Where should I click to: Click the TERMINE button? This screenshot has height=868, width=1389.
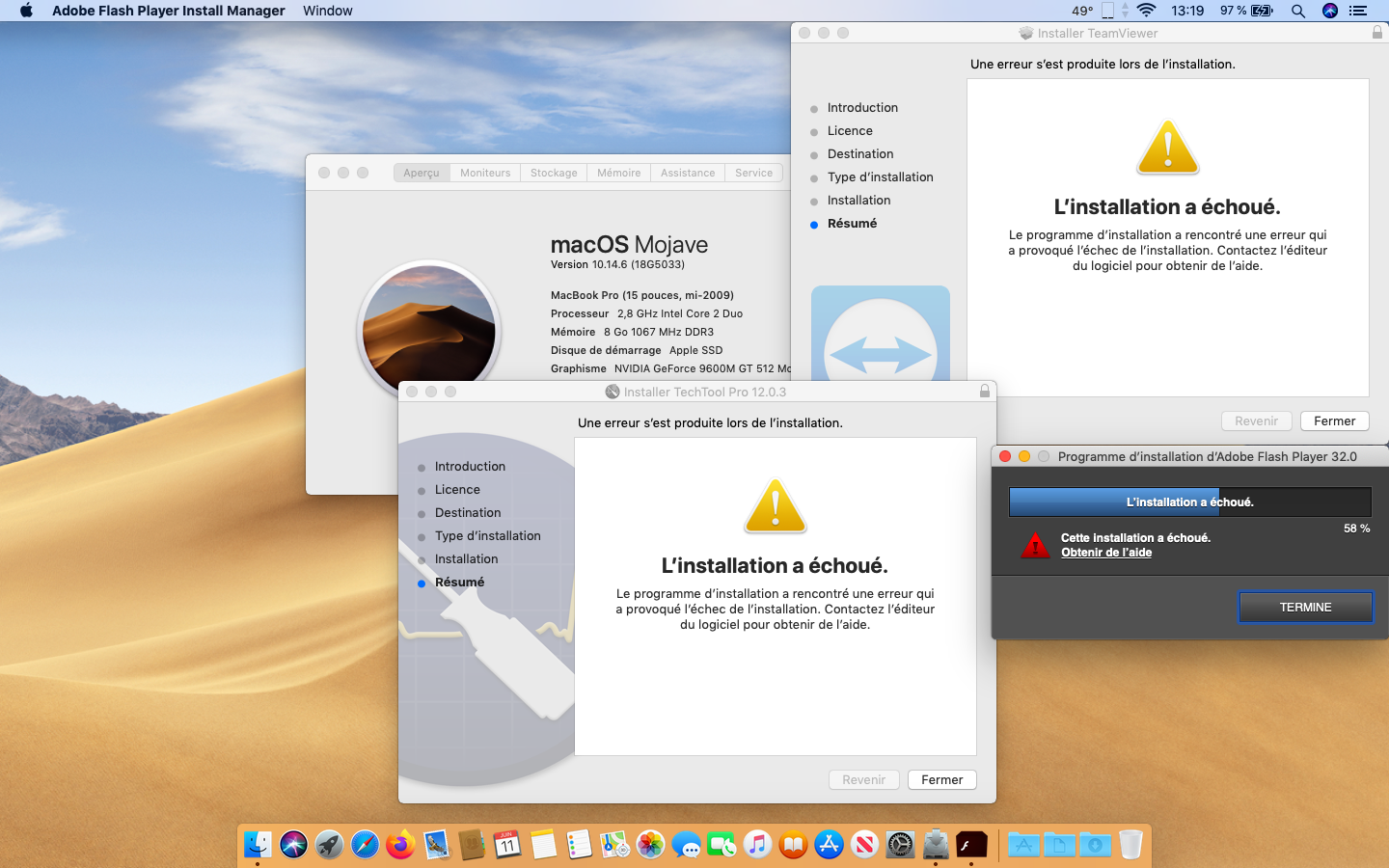(x=1305, y=607)
